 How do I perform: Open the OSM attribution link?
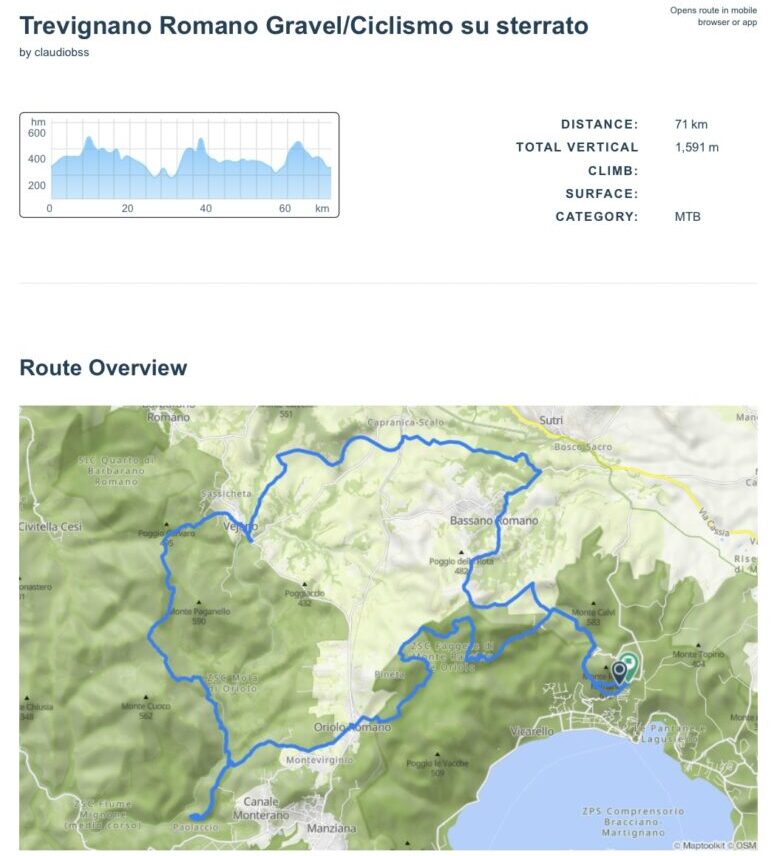point(746,845)
